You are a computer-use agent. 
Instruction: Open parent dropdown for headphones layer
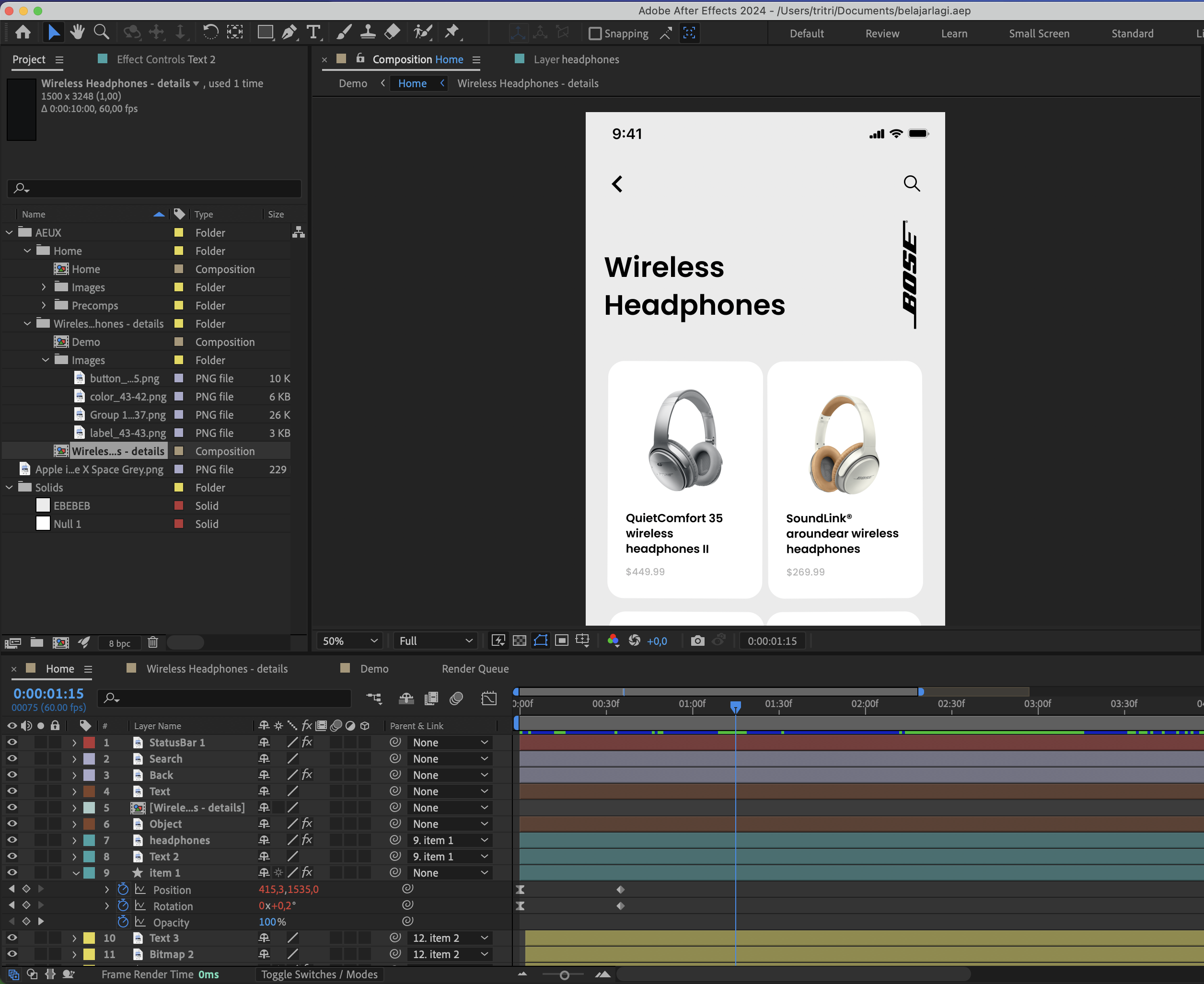click(x=450, y=840)
